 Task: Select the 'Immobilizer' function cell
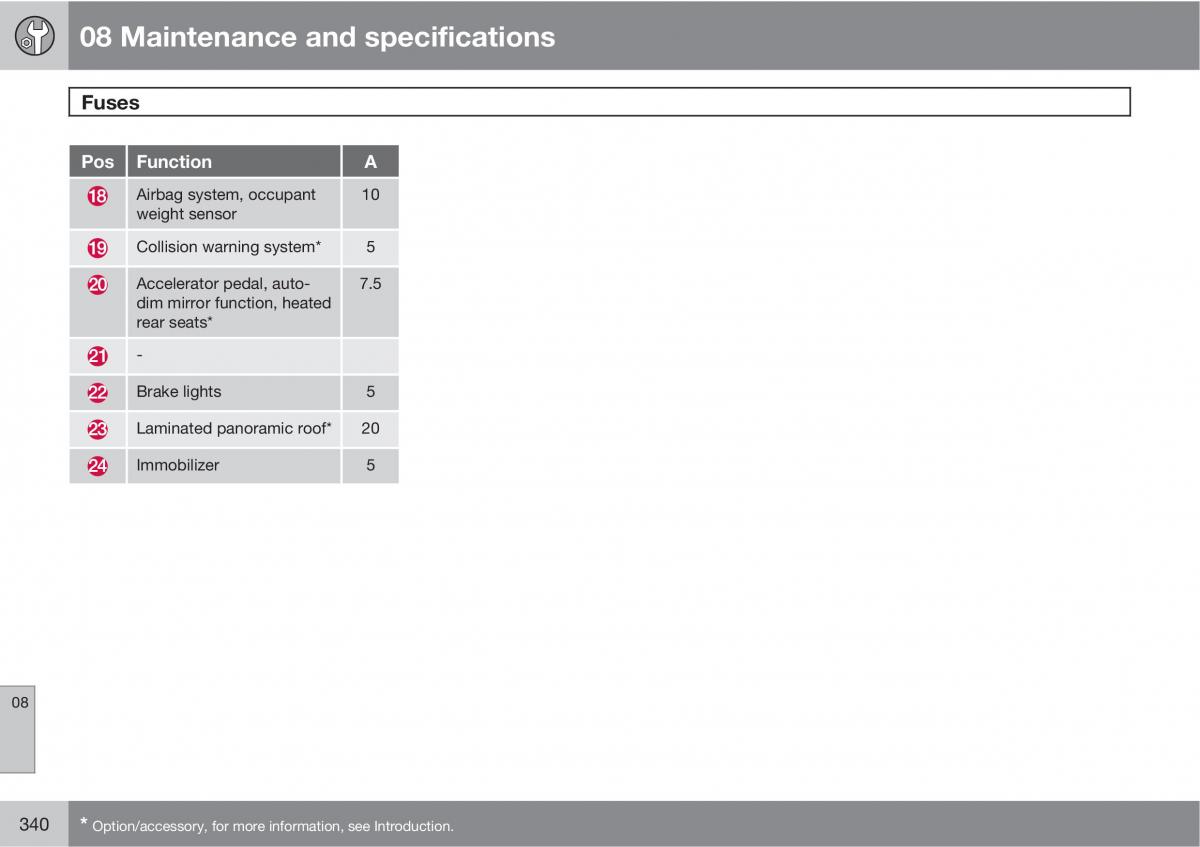coord(178,465)
